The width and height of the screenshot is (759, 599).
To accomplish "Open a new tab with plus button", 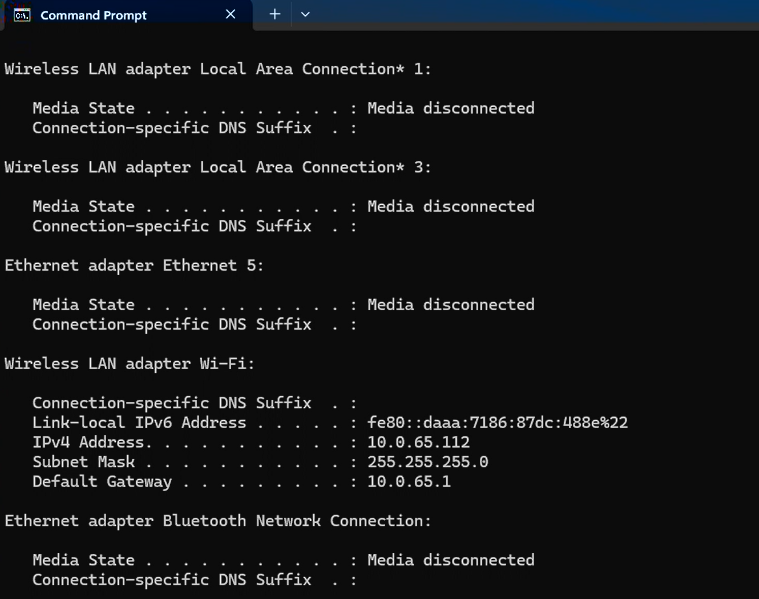I will pyautogui.click(x=275, y=15).
